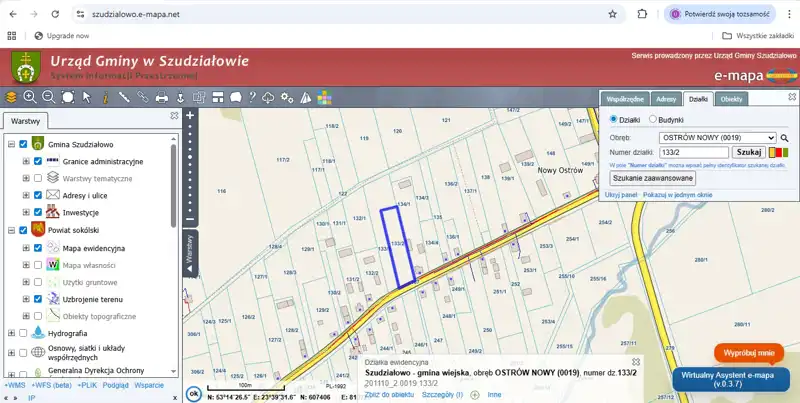Click the magnifier next to Obręb dropdown
This screenshot has height=403, width=800.
tap(784, 138)
